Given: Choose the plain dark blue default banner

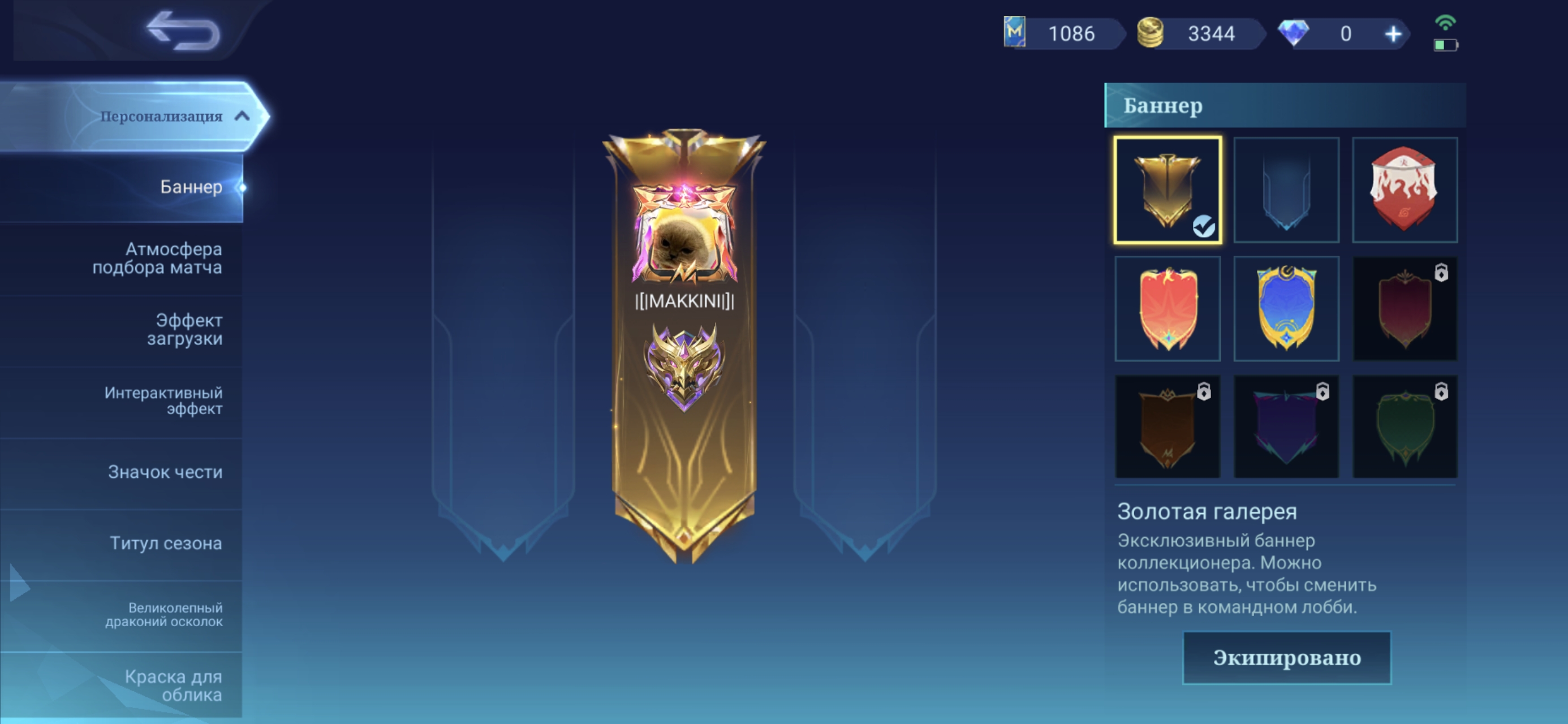Looking at the screenshot, I should click(1286, 189).
